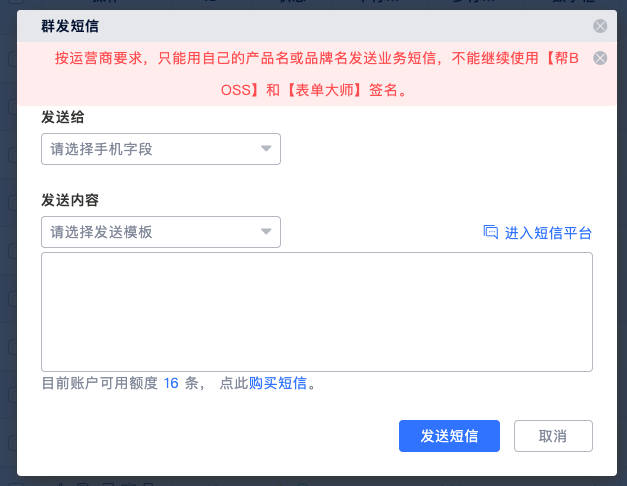The image size is (627, 486).
Task: Dismiss the red carrier warning banner
Action: pos(599,58)
